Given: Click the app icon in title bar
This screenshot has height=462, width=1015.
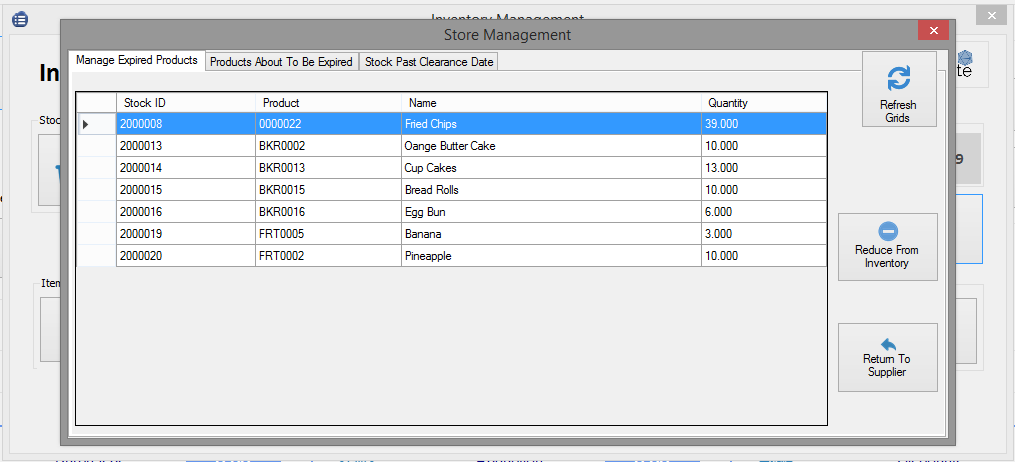Looking at the screenshot, I should 20,19.
